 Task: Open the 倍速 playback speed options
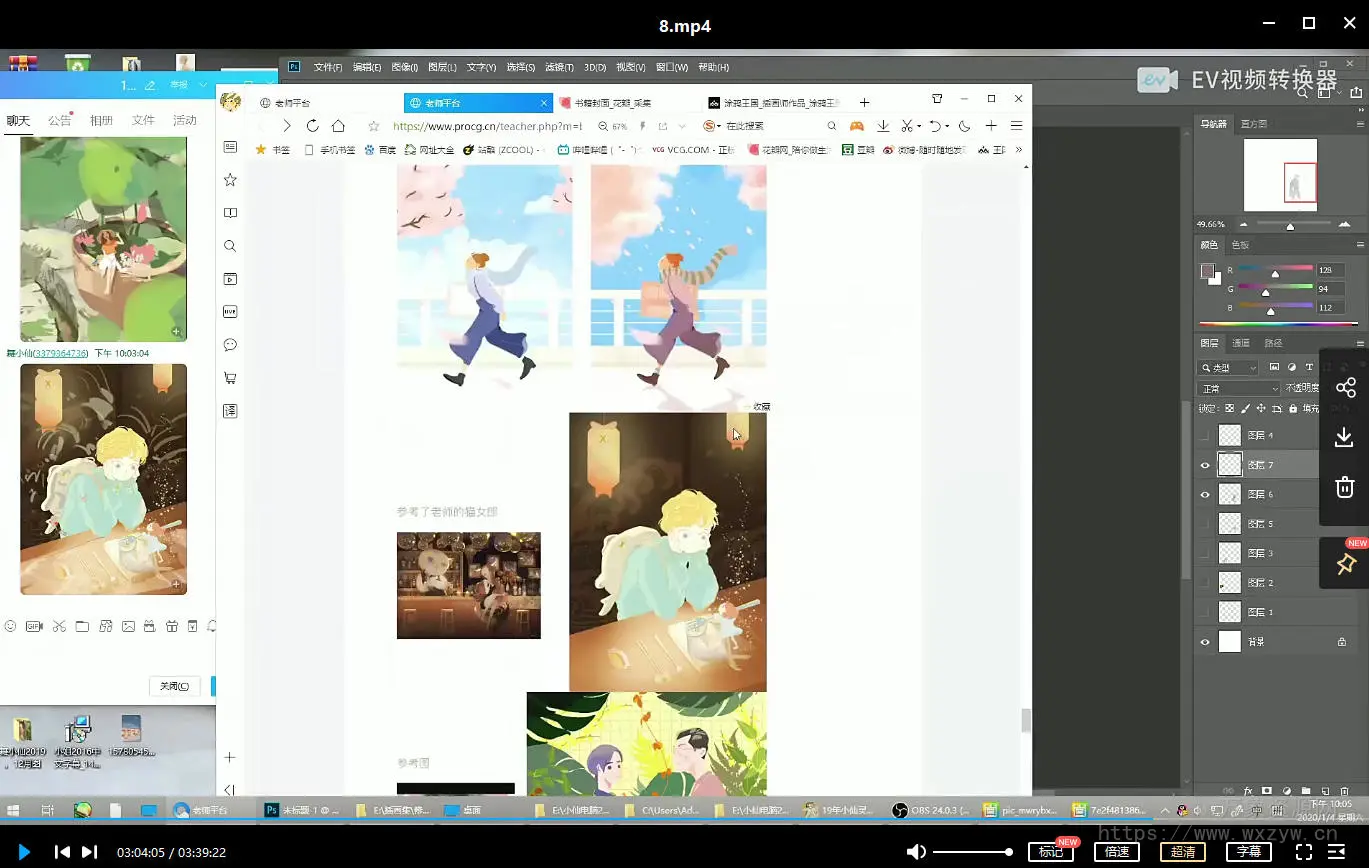pos(1117,852)
